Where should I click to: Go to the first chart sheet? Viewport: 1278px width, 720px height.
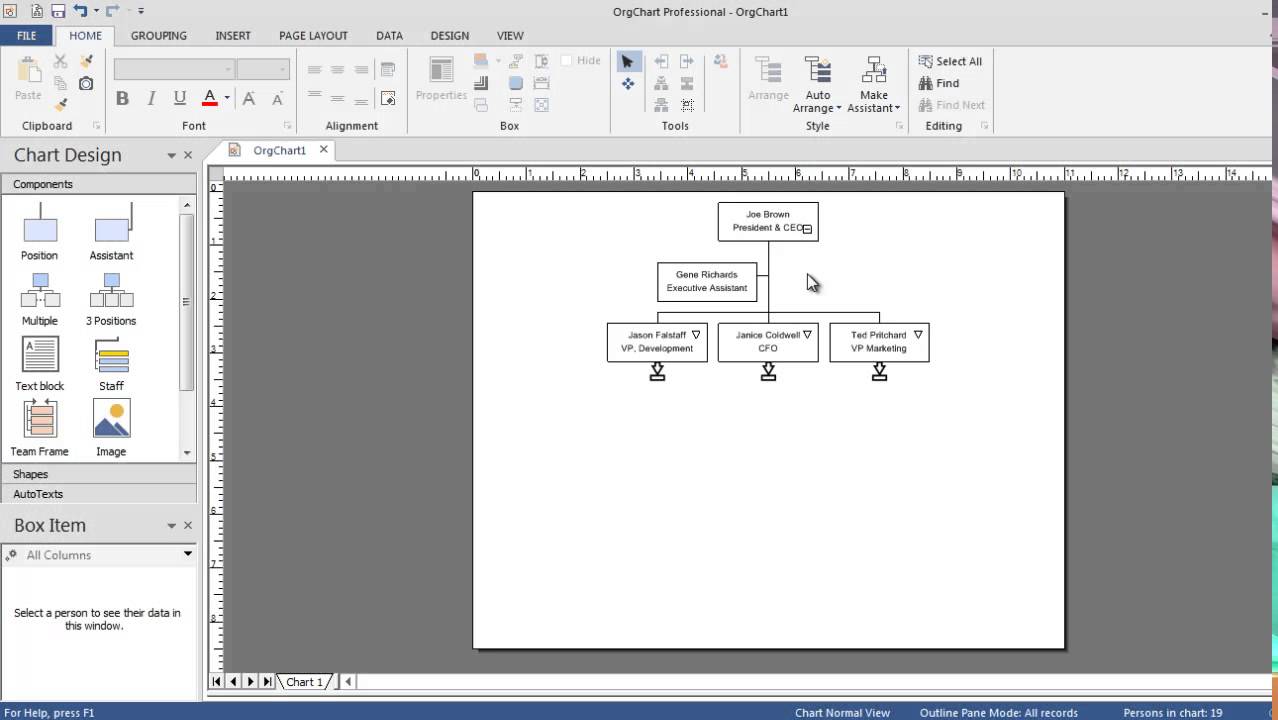(216, 682)
